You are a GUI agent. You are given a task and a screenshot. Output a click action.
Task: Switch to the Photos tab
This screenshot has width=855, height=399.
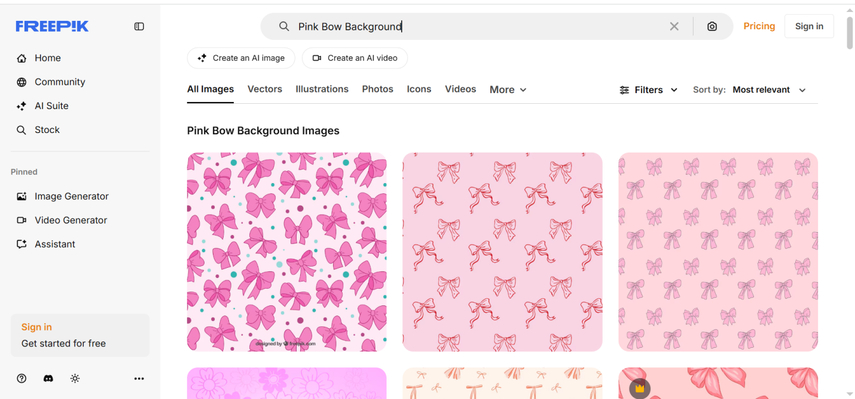coord(377,89)
